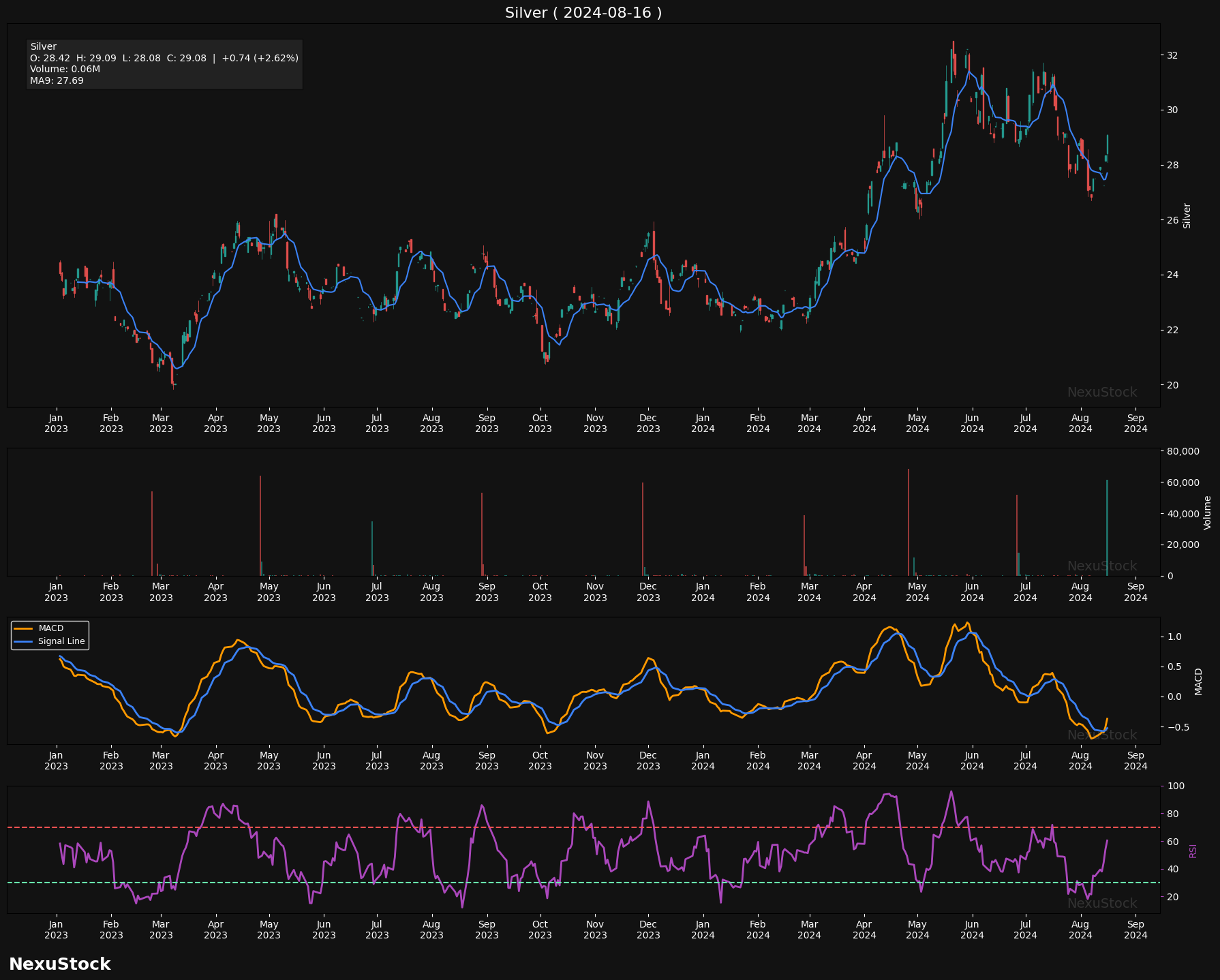Click the bold NexuStock logo at bottom left
The image size is (1220, 980).
click(59, 964)
